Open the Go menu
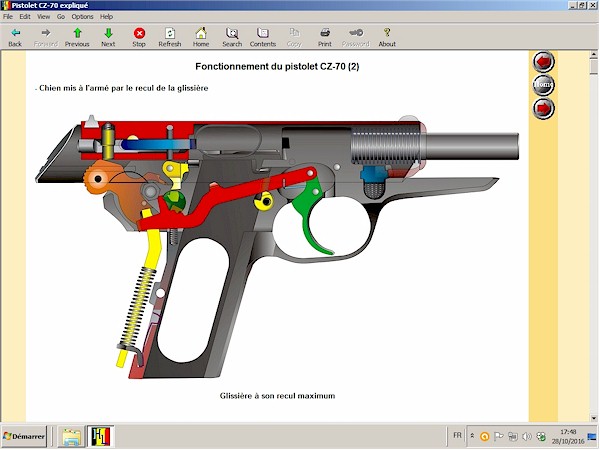The height and width of the screenshot is (450, 600). coord(61,16)
